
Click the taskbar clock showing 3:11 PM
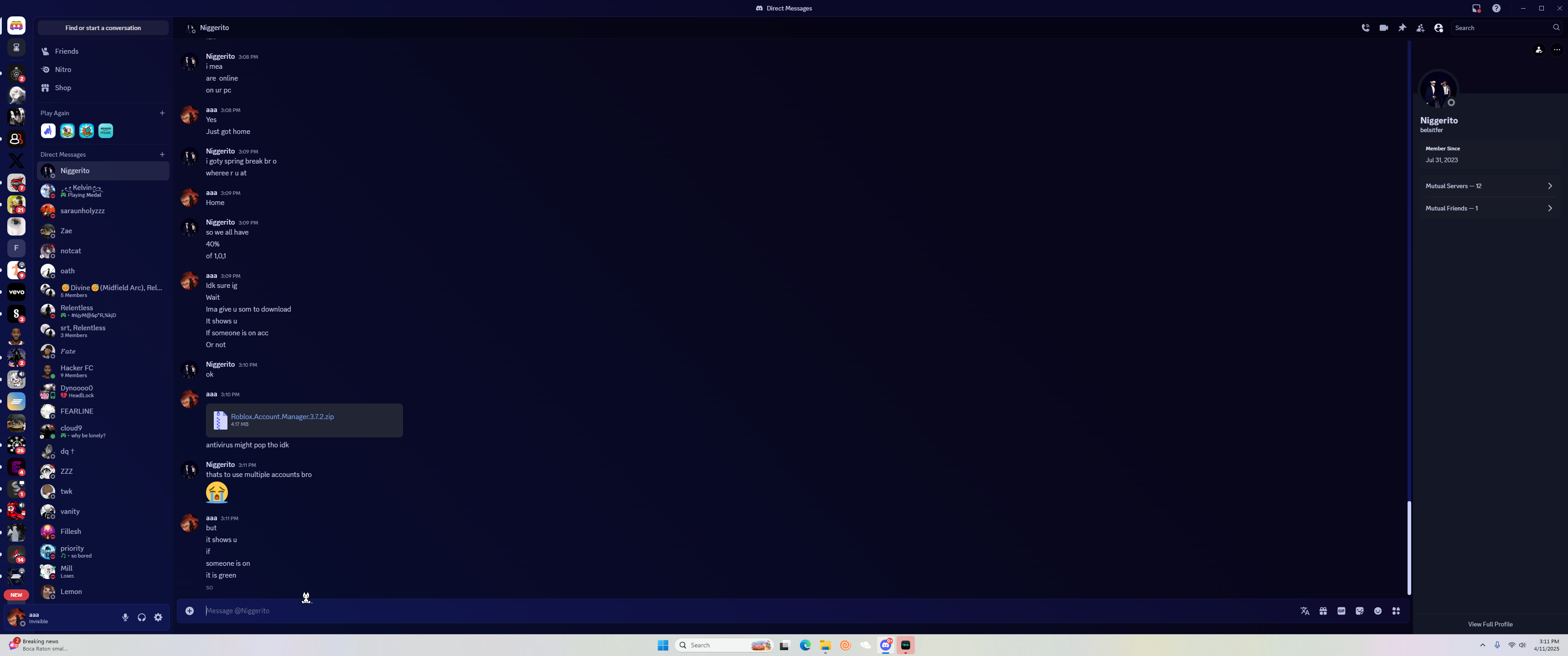(1547, 645)
